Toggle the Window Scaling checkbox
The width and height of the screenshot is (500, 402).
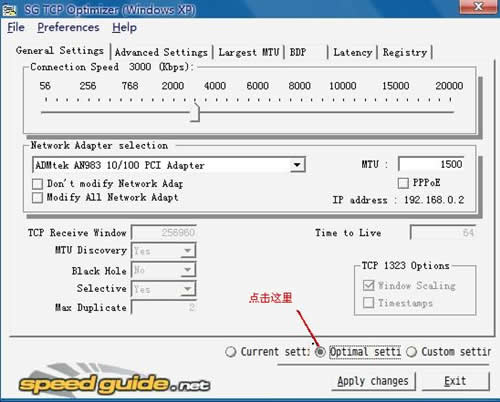(369, 285)
